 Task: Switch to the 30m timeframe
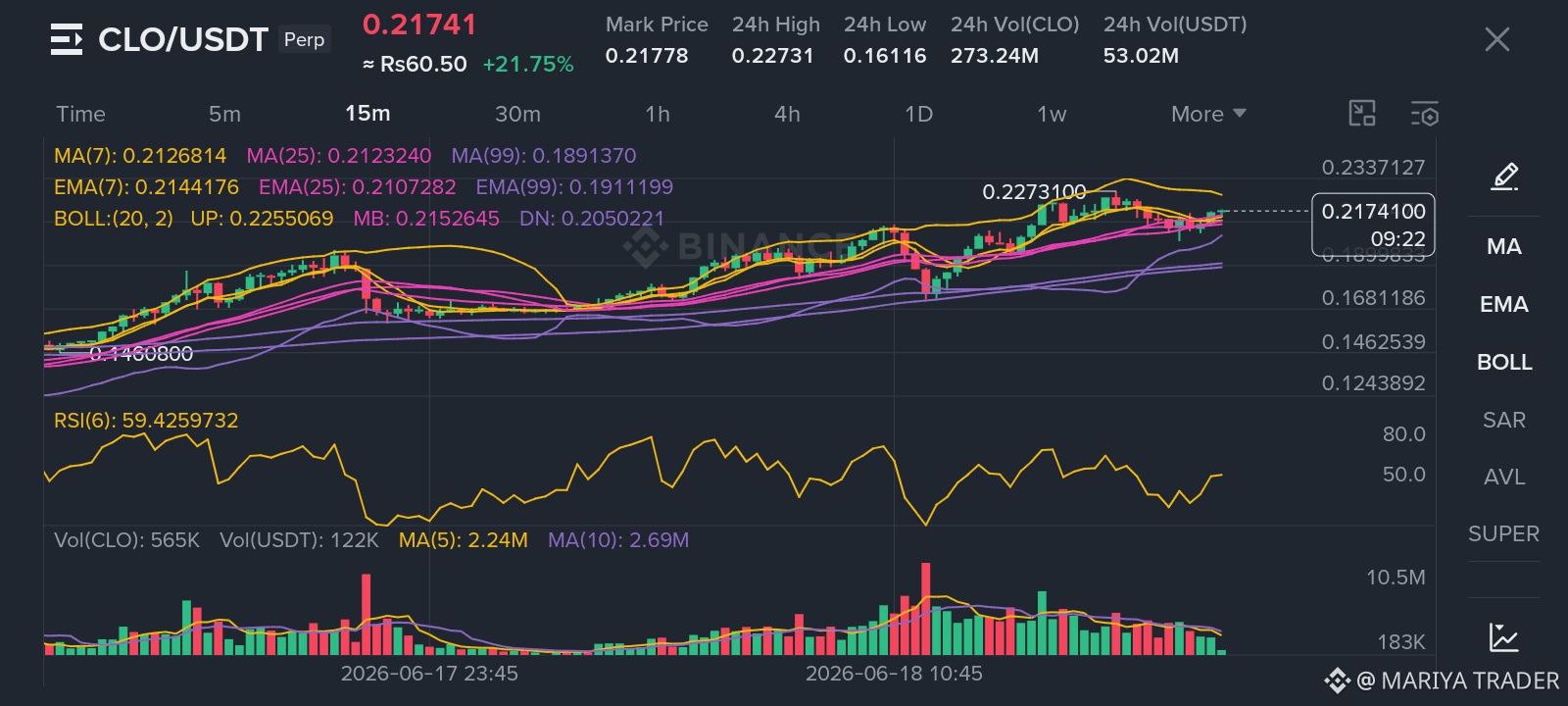click(517, 114)
